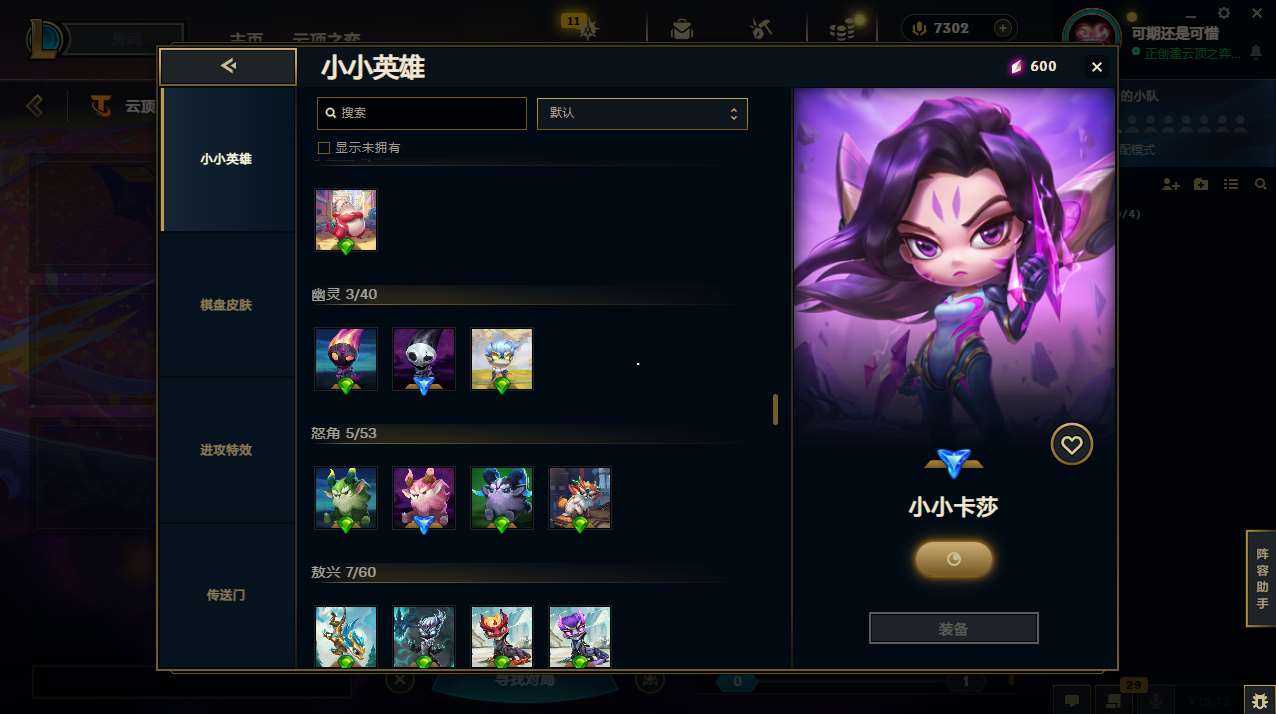Open settings gear in window top bar
This screenshot has width=1276, height=714.
point(1224,13)
